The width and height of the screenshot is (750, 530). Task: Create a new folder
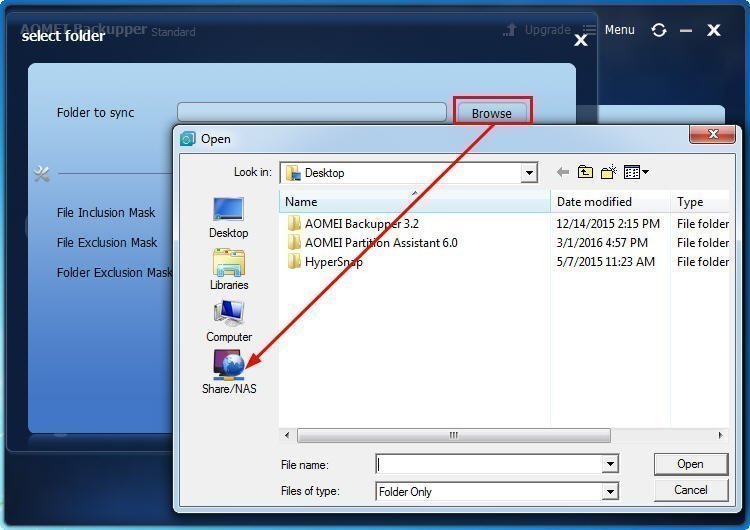point(608,172)
